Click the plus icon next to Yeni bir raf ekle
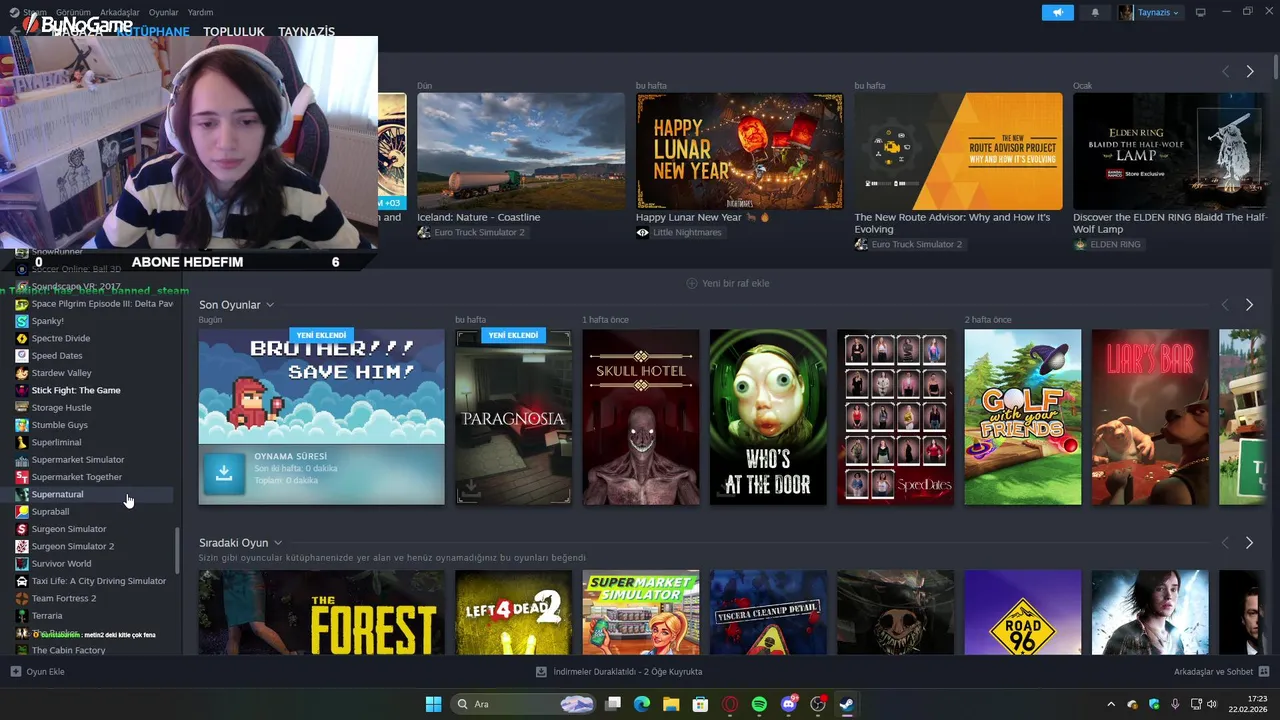The width and height of the screenshot is (1280, 720). pos(692,283)
